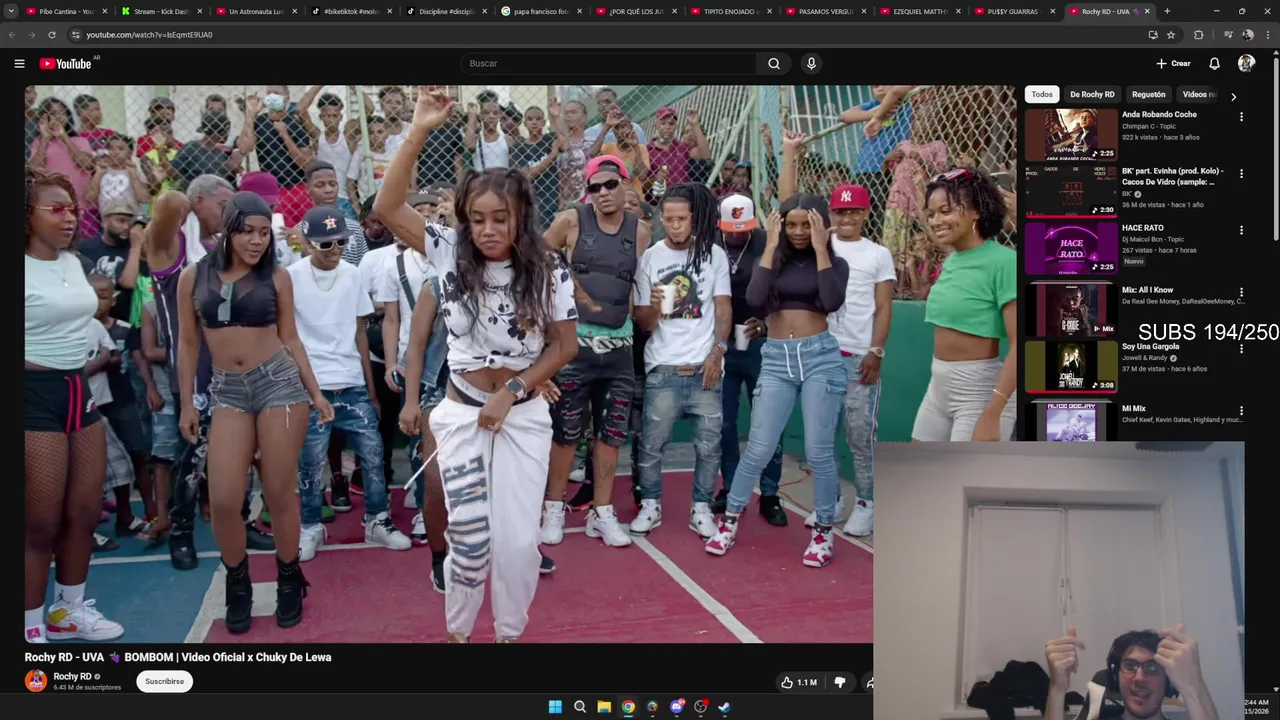Open Soy Una Gargola thumbnail
This screenshot has height=720, width=1280.
[x=1071, y=366]
